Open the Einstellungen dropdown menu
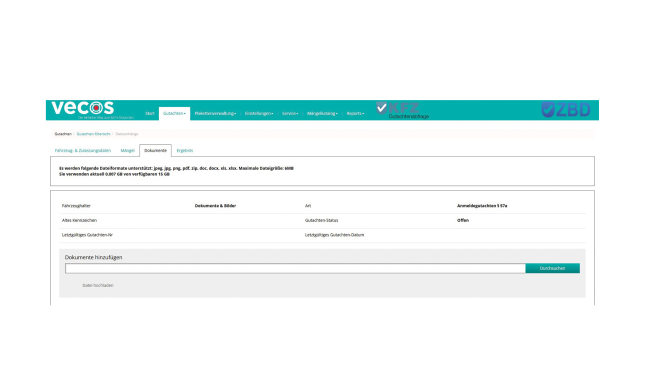The width and height of the screenshot is (650, 366). (x=259, y=114)
